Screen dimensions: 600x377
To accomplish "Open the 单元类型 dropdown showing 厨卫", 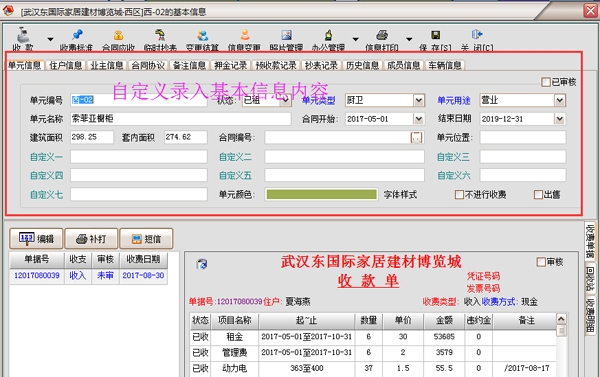I will click(x=419, y=100).
